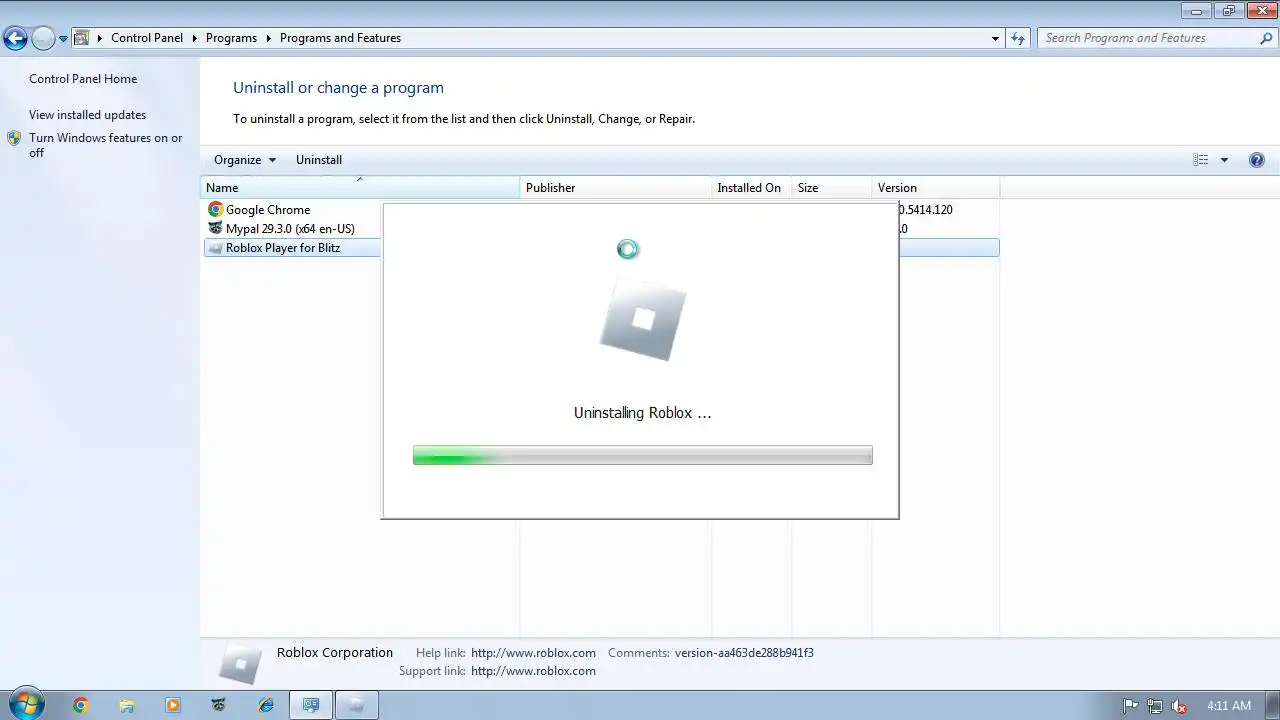Click the version-aa463de288b941f3 comment text

pos(744,653)
